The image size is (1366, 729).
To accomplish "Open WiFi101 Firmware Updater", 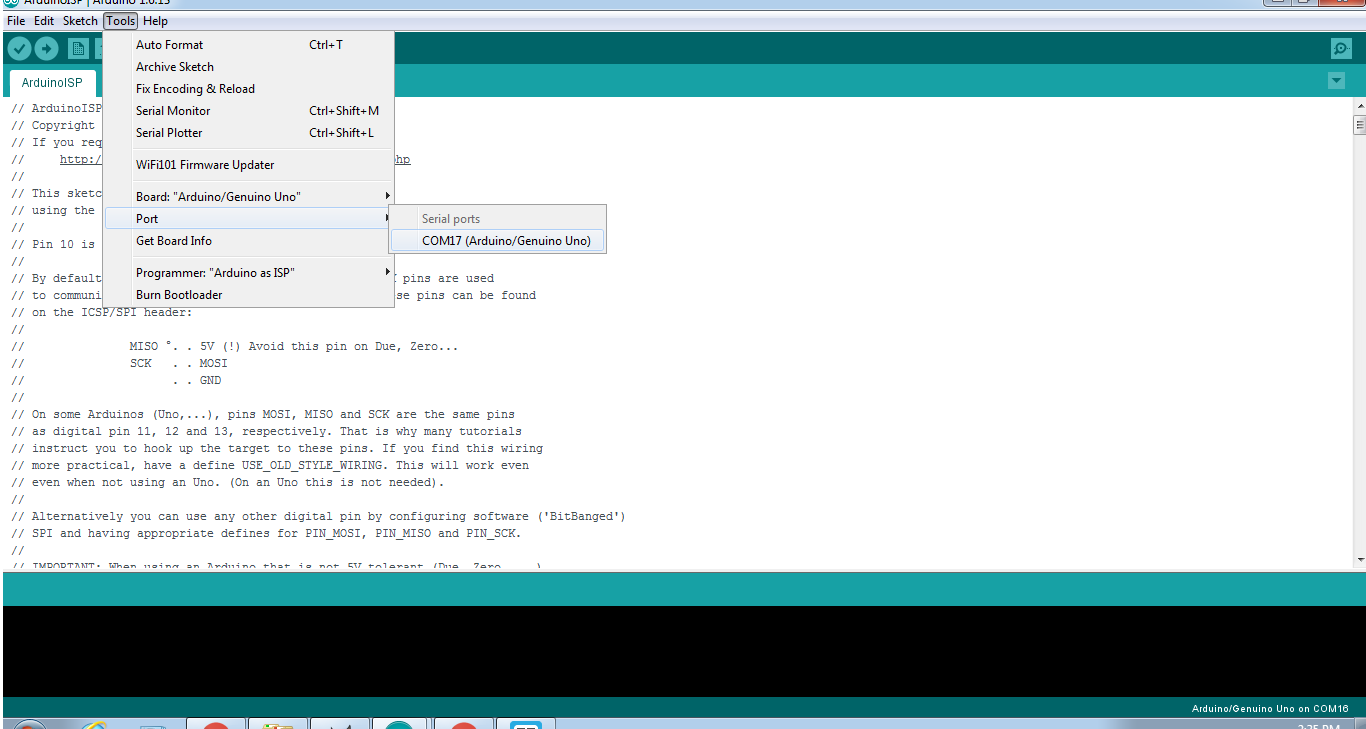I will point(249,165).
